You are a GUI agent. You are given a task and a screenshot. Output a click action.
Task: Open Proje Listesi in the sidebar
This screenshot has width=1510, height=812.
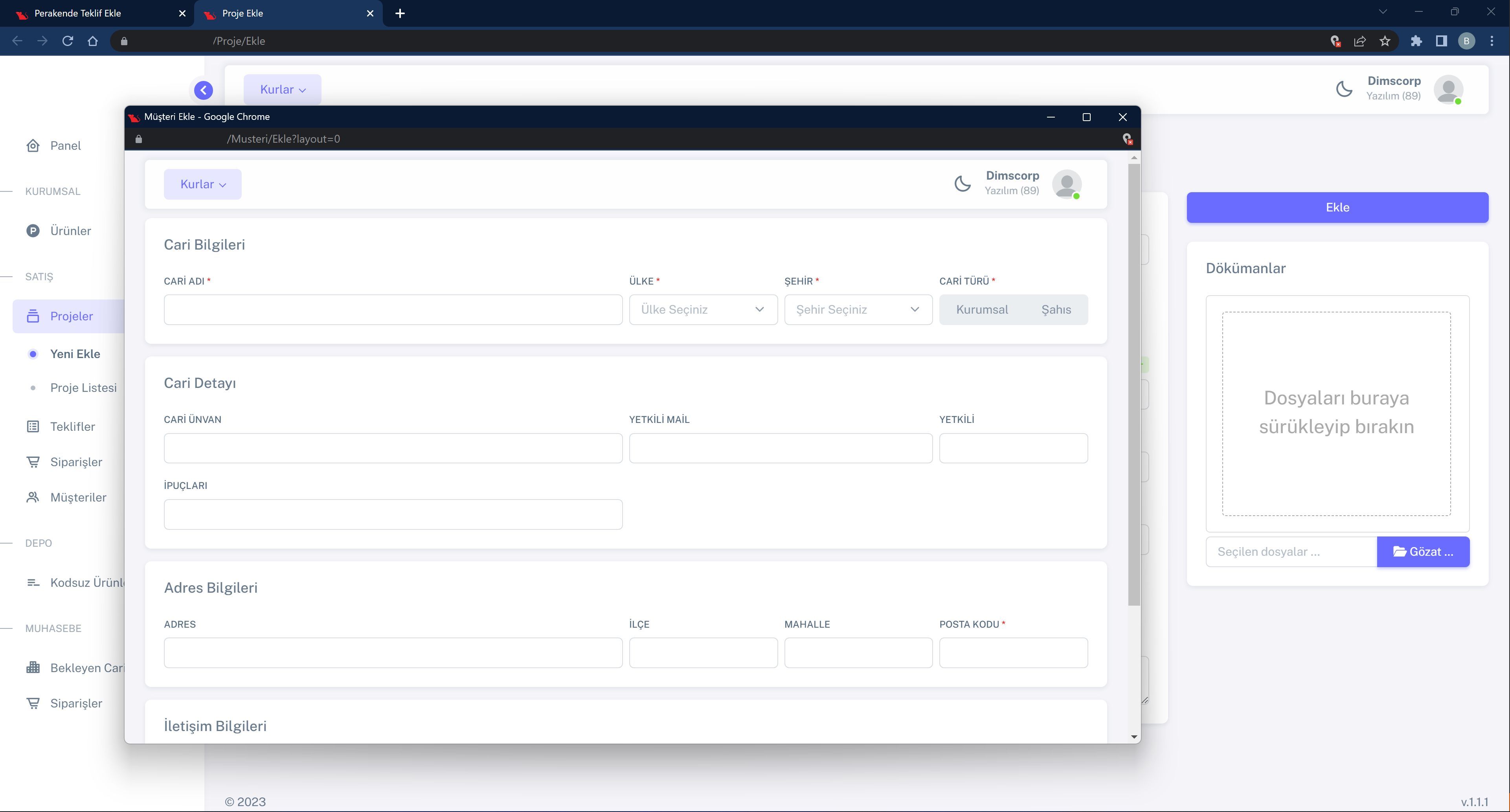coord(83,388)
